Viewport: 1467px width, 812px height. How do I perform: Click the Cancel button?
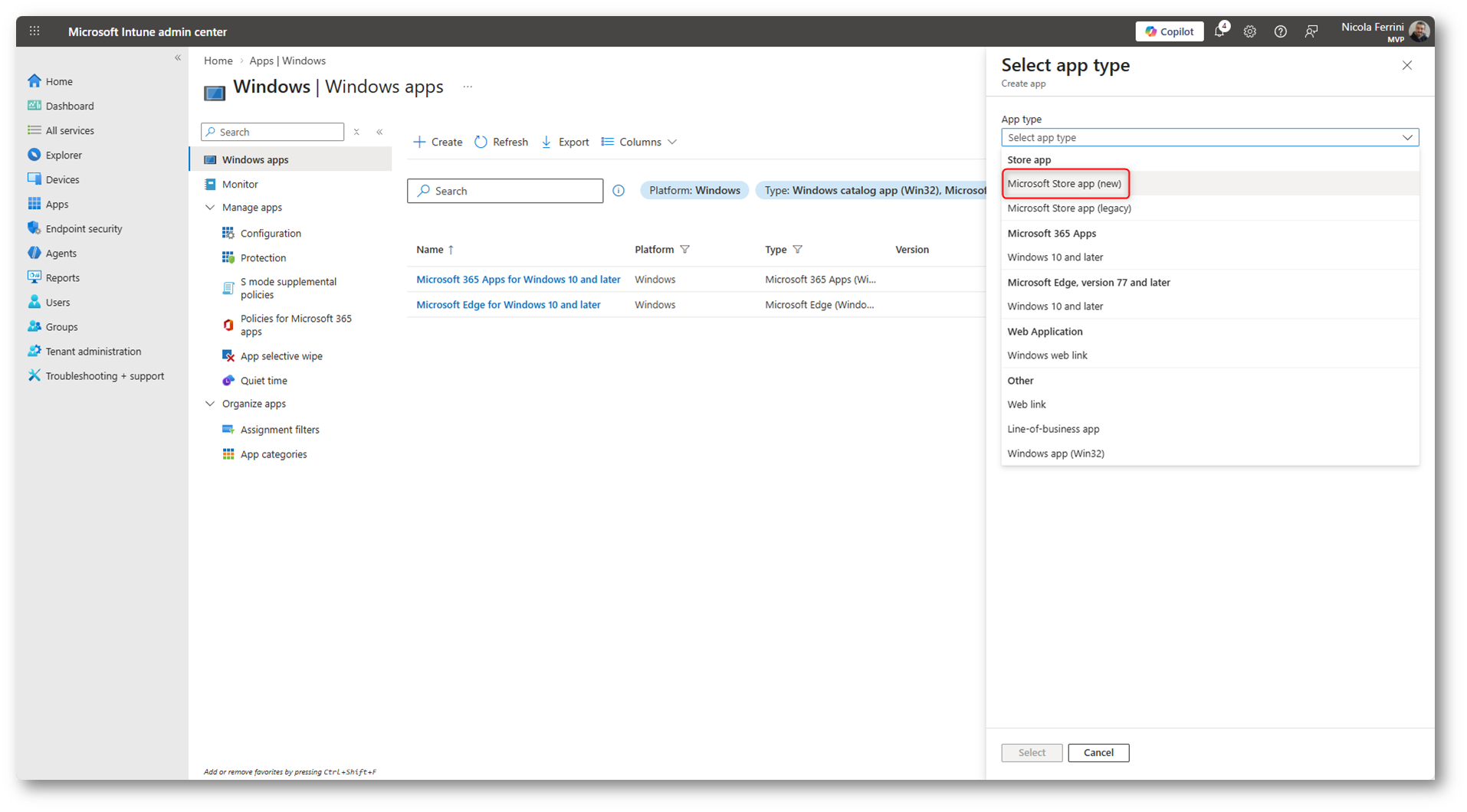coord(1098,753)
